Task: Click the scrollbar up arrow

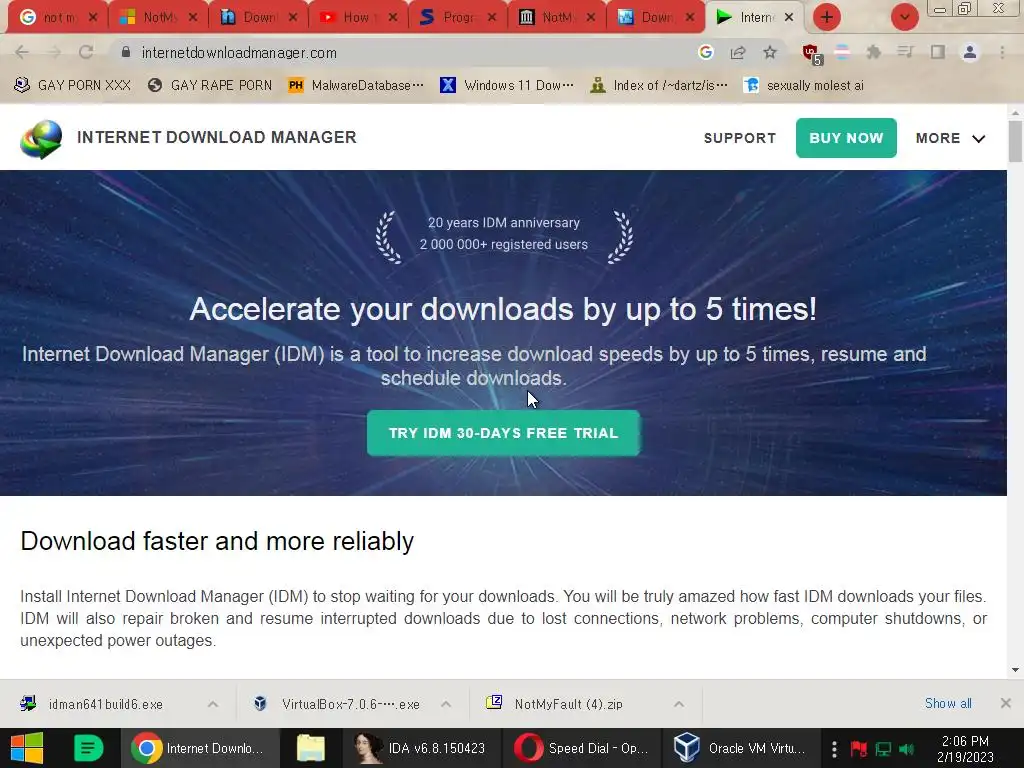Action: 1015,113
